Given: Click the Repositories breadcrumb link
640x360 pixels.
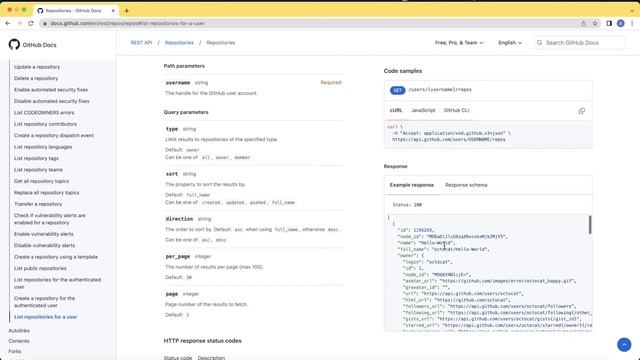Looking at the screenshot, I should 179,42.
